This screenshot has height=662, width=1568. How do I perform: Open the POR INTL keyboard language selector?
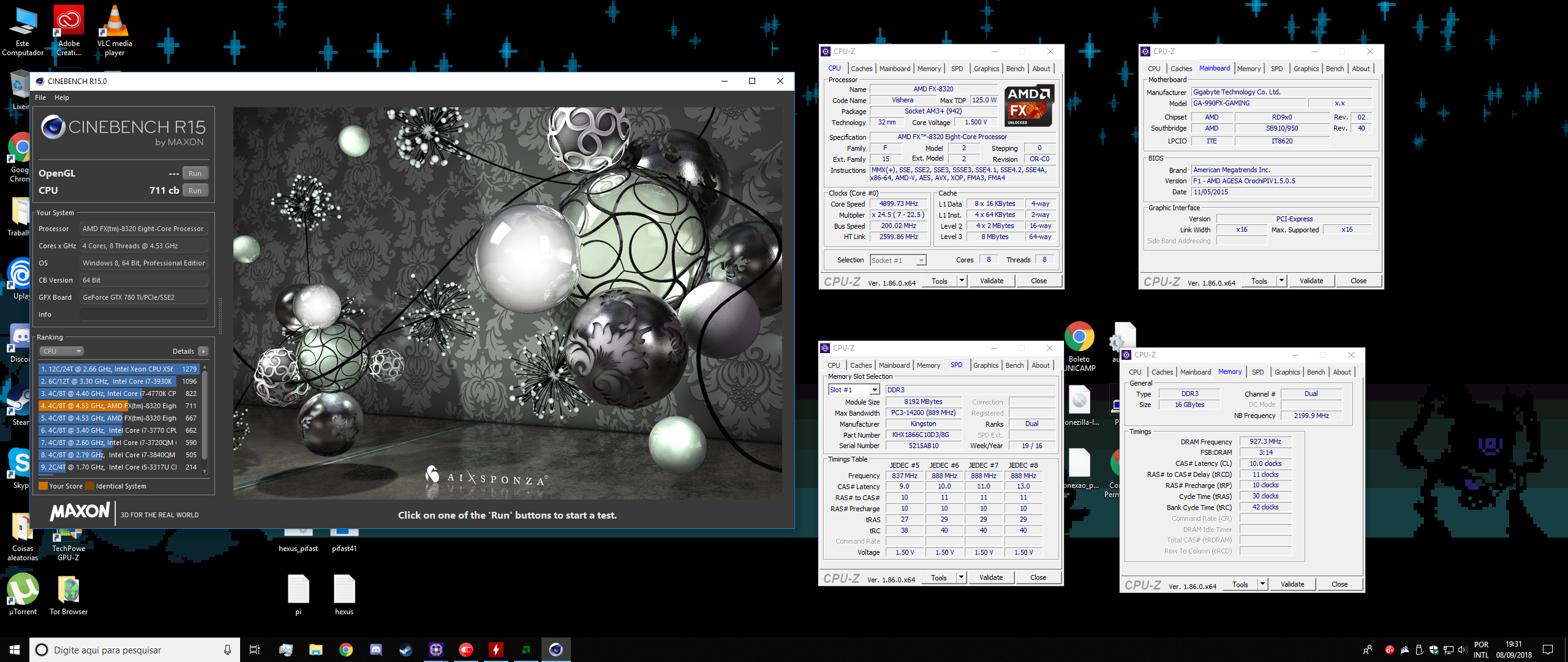click(1481, 650)
